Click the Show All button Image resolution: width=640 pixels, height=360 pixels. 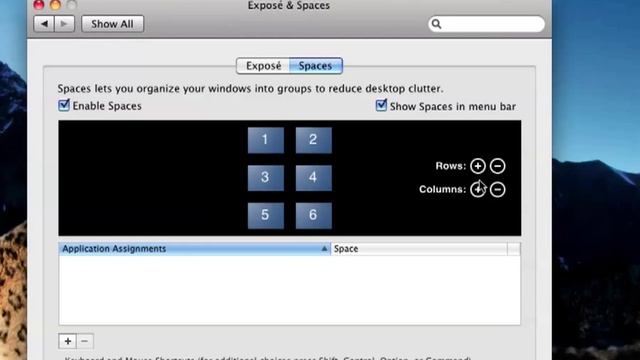coord(112,24)
